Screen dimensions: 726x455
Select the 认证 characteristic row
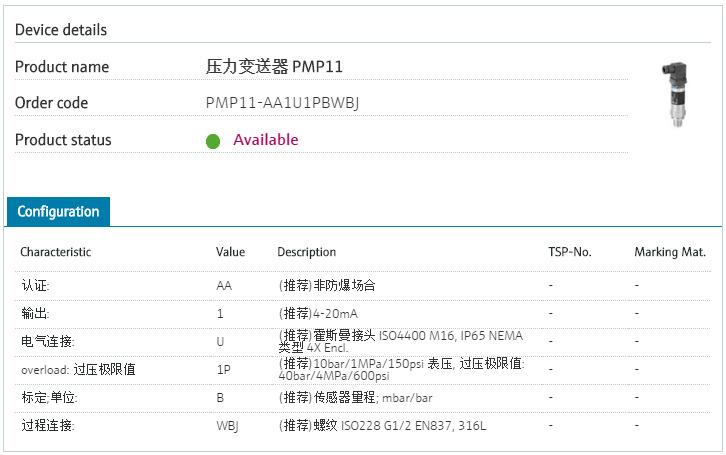(35, 286)
